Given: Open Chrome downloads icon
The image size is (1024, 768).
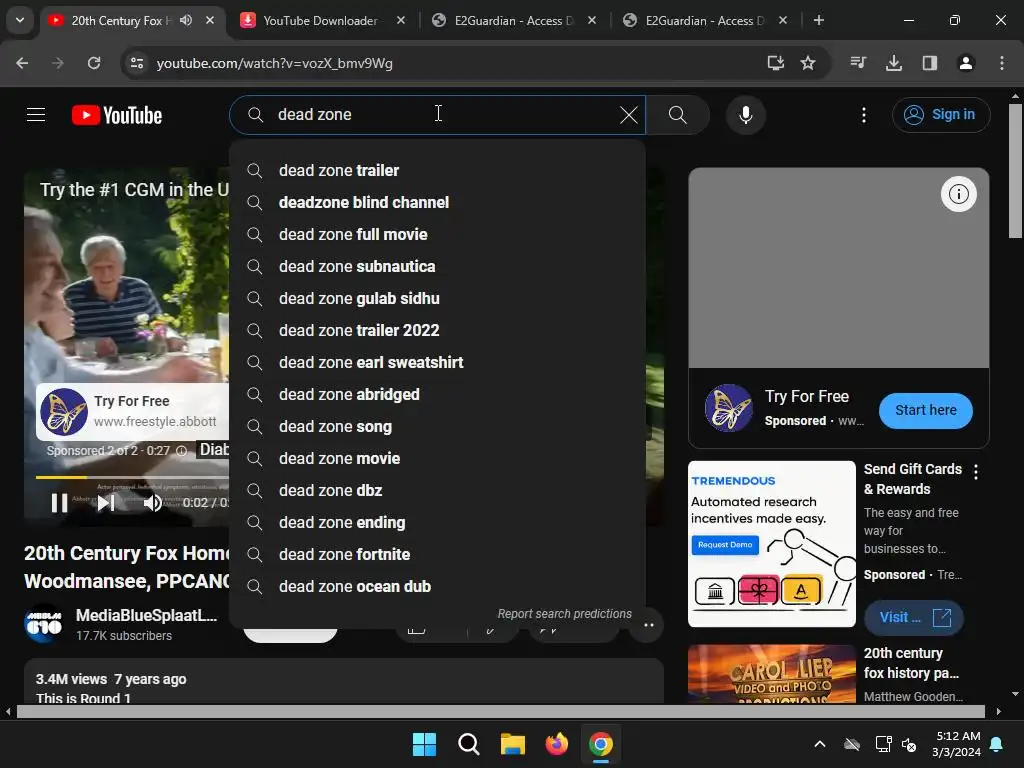Looking at the screenshot, I should (x=893, y=63).
